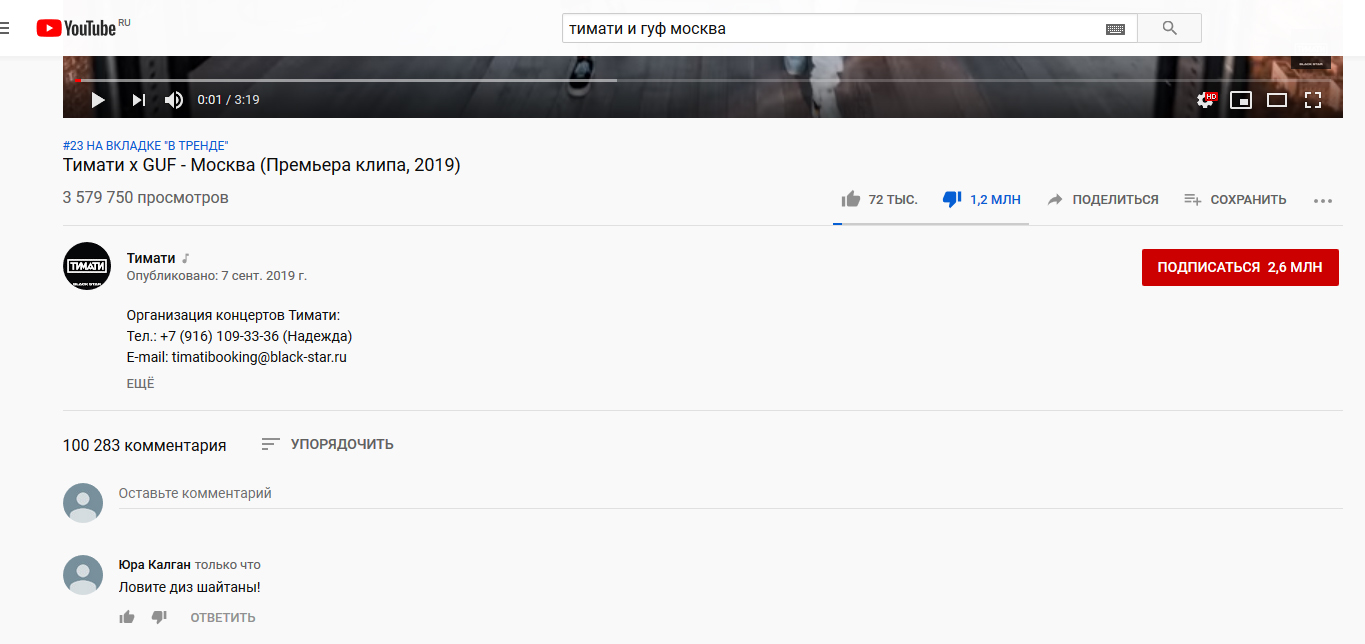Click the phone line +7 (916) 109-33-36
Viewport: 1365px width, 644px height.
tap(240, 336)
